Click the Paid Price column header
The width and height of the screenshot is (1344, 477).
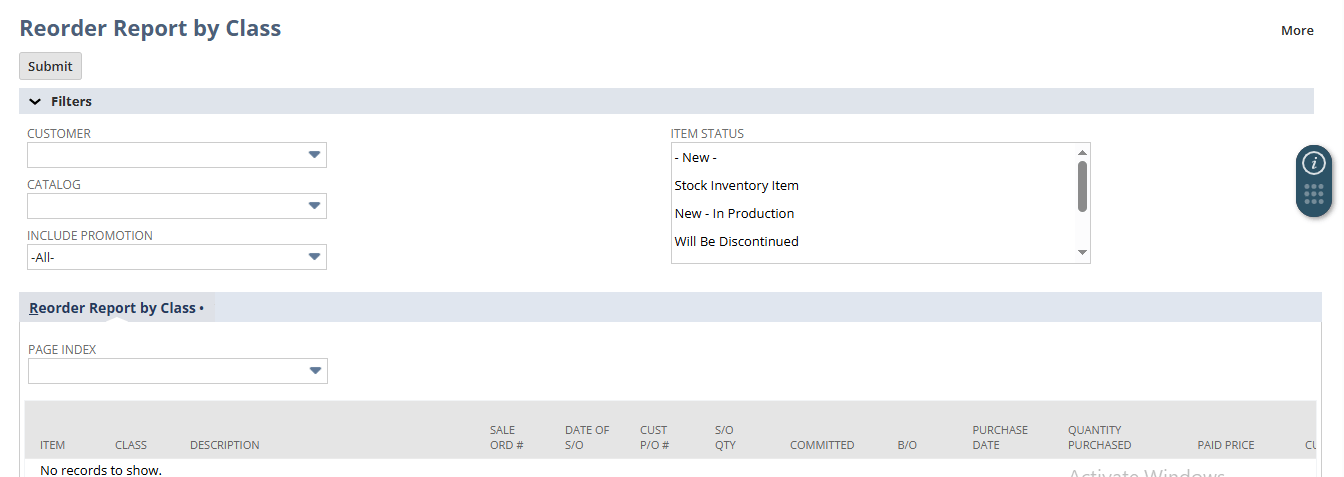tap(1225, 445)
